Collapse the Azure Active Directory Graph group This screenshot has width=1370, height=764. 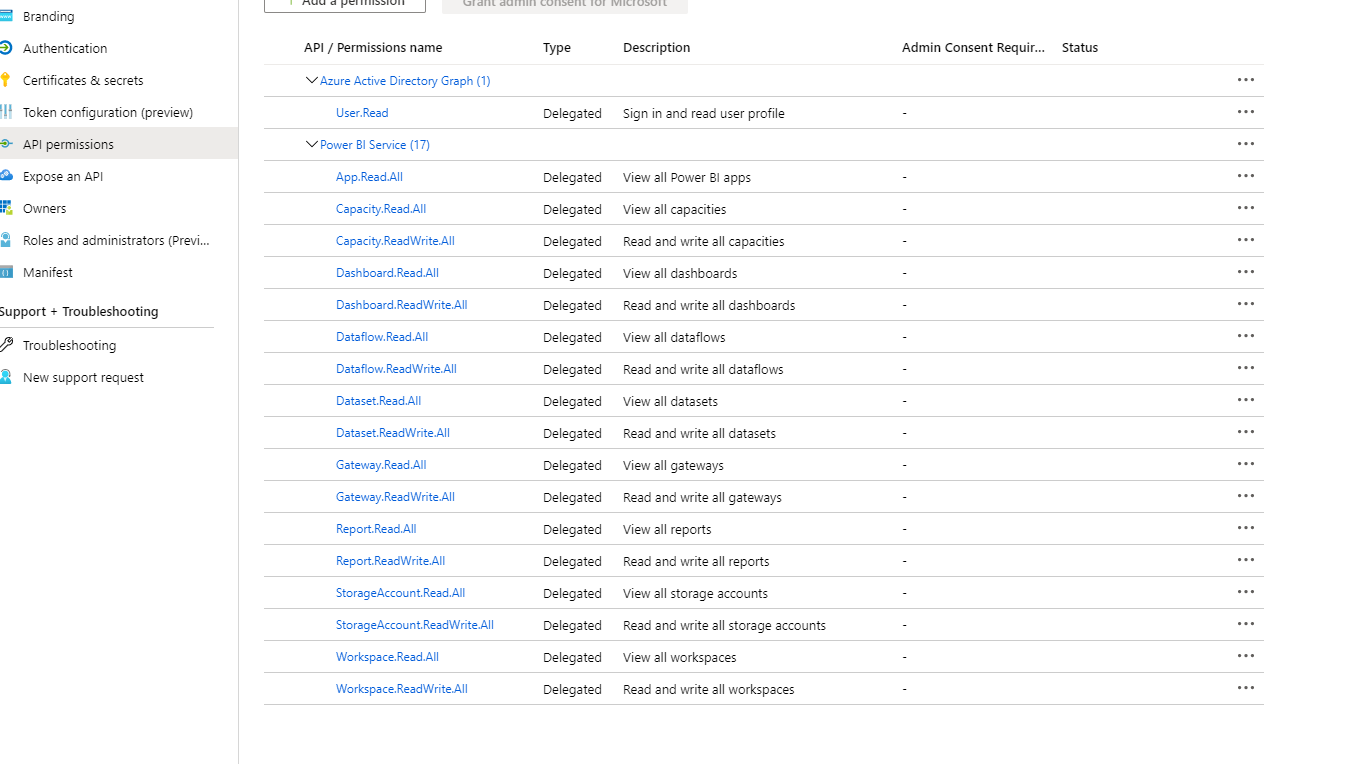point(311,80)
